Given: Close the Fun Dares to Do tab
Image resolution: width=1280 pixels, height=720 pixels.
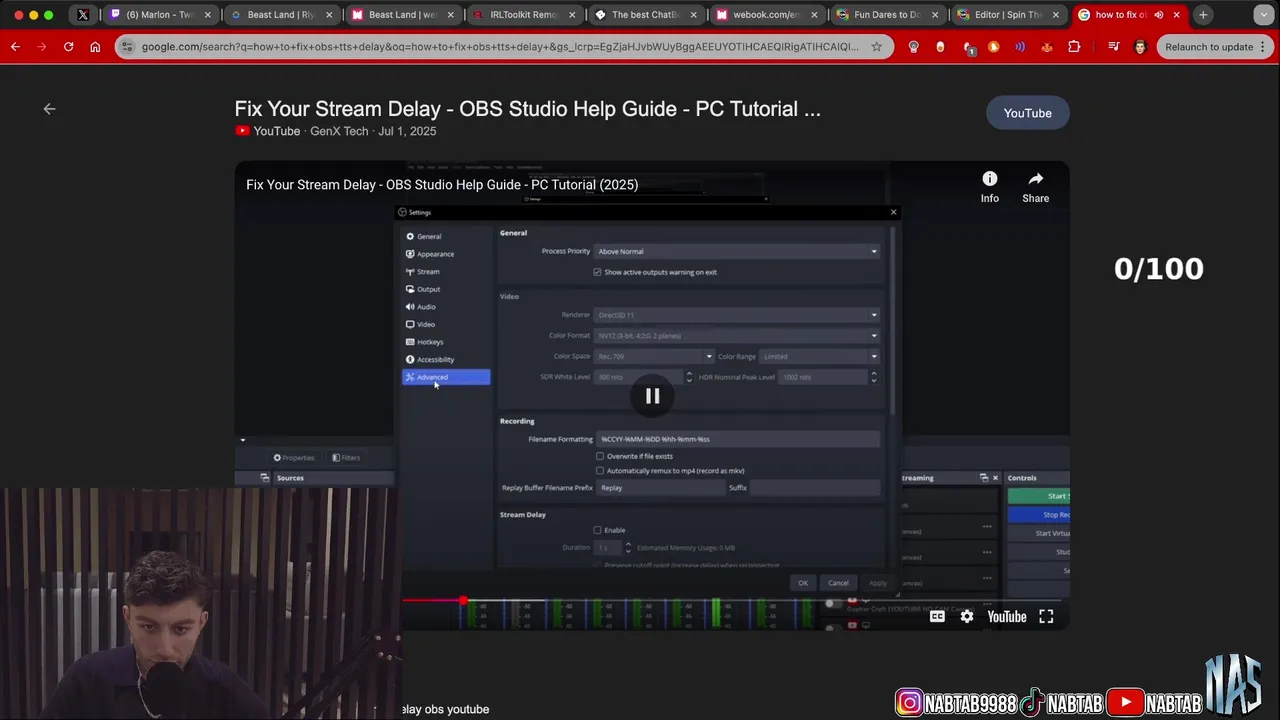Looking at the screenshot, I should [936, 15].
